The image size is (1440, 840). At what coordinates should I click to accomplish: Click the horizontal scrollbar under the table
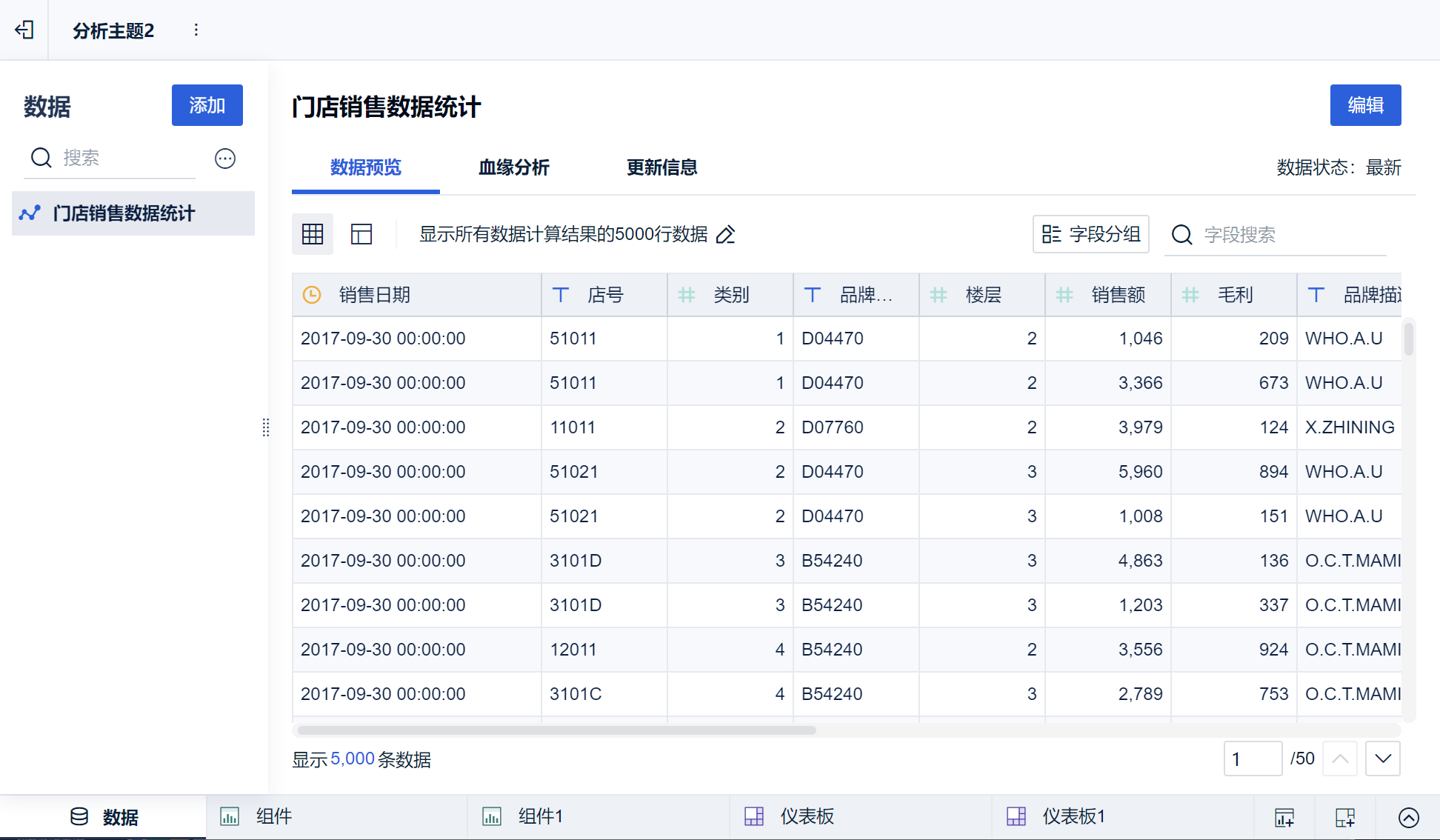[x=556, y=730]
